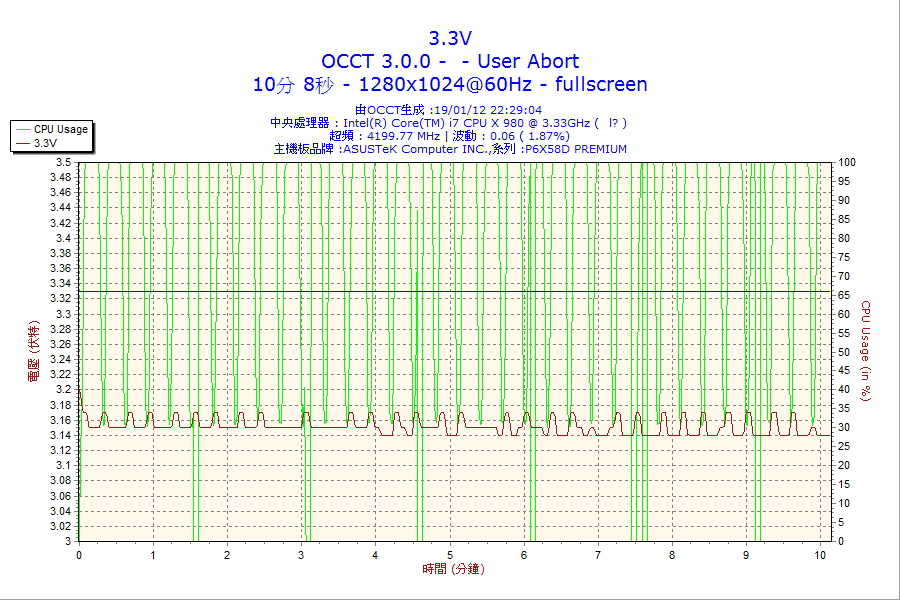Click the 30 label on CPU usage axis
The width and height of the screenshot is (900, 600).
pyautogui.click(x=844, y=428)
